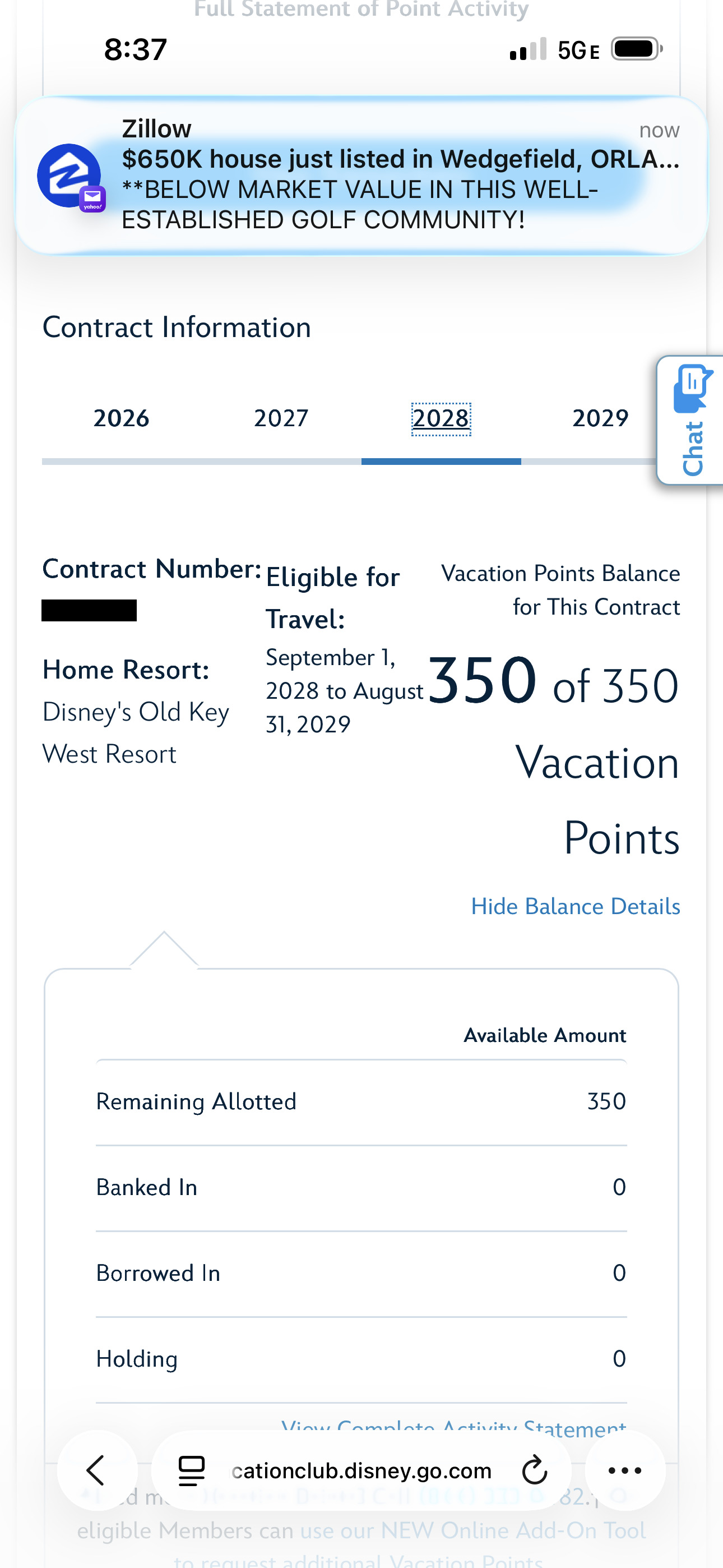Viewport: 723px width, 1568px height.
Task: Open the three-dot browser menu
Action: pos(625,1470)
